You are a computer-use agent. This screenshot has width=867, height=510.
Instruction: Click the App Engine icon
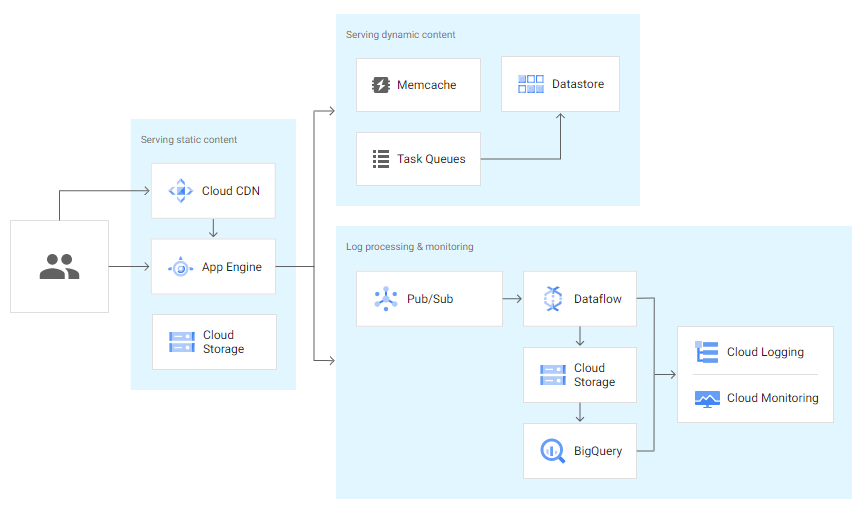pos(181,267)
